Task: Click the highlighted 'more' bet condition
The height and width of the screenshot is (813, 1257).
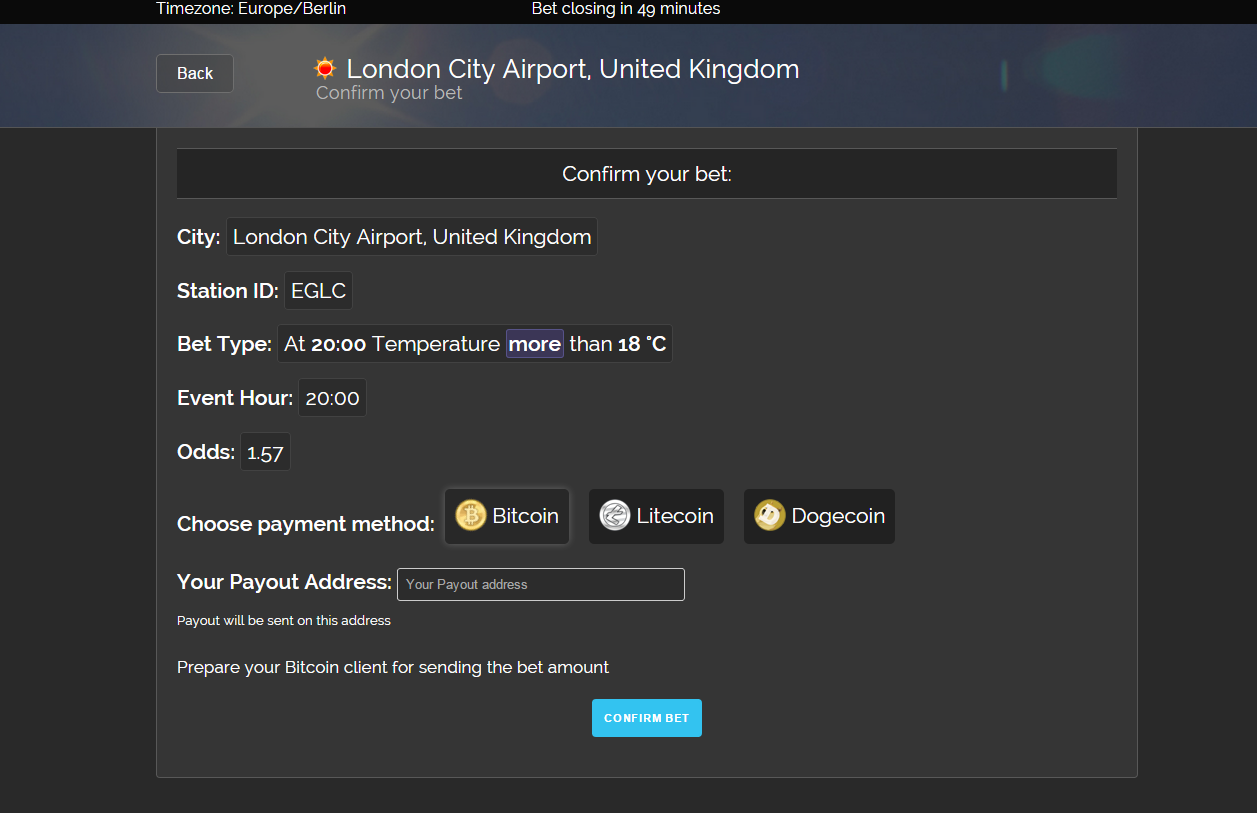Action: (535, 343)
